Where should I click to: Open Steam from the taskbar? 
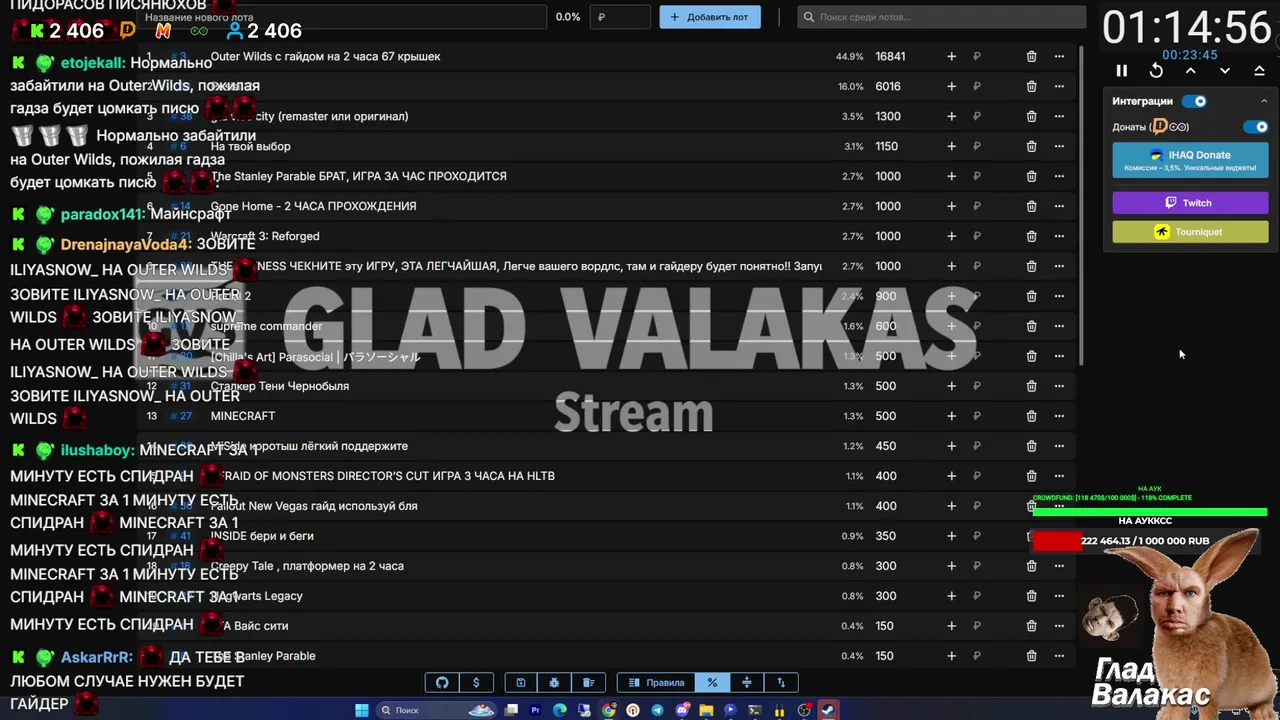pos(828,710)
